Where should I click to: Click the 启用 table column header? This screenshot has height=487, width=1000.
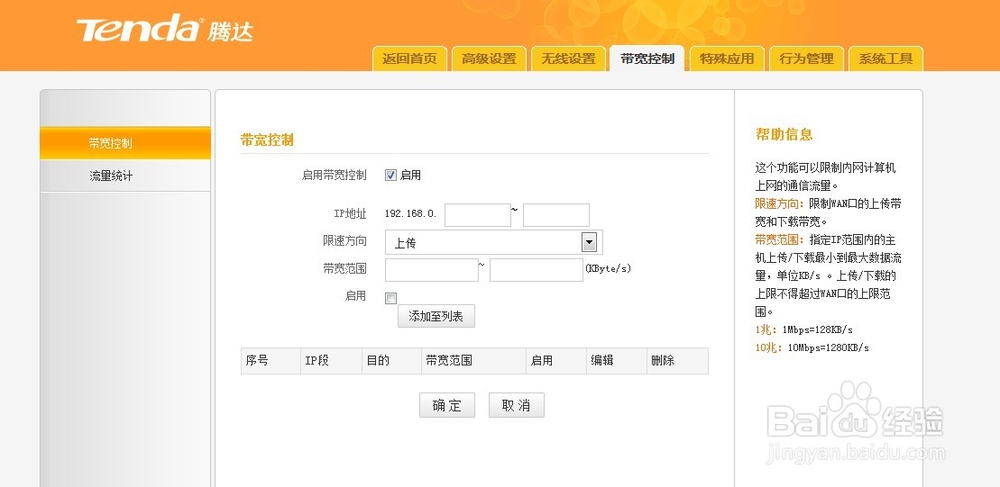(x=556, y=361)
